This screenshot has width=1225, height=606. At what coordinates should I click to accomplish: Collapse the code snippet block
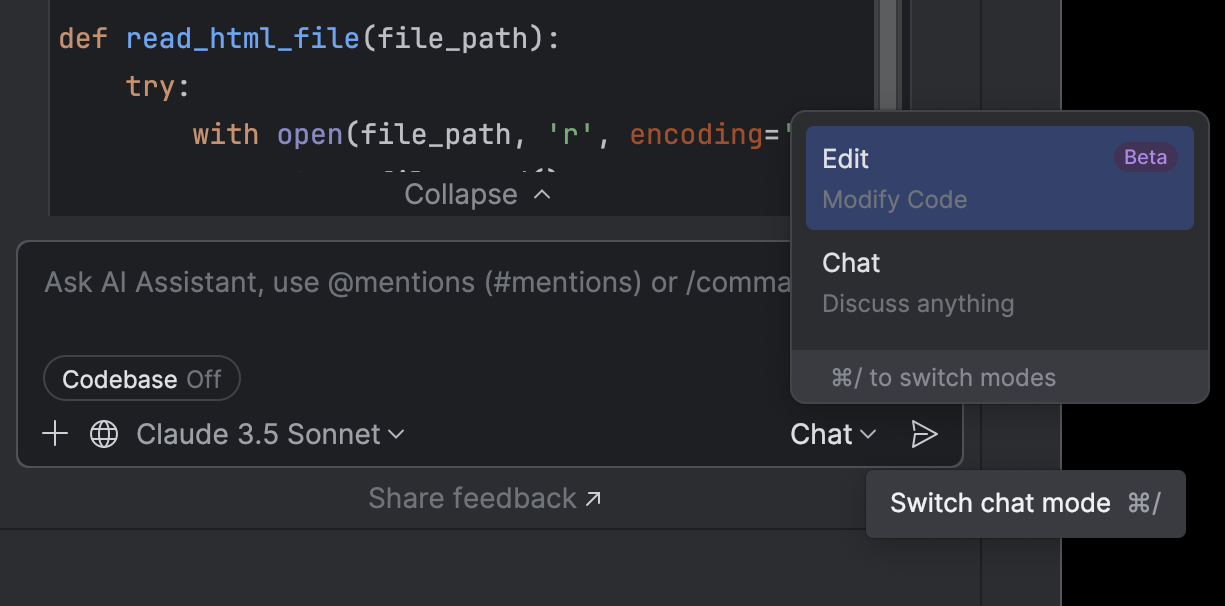(x=477, y=194)
